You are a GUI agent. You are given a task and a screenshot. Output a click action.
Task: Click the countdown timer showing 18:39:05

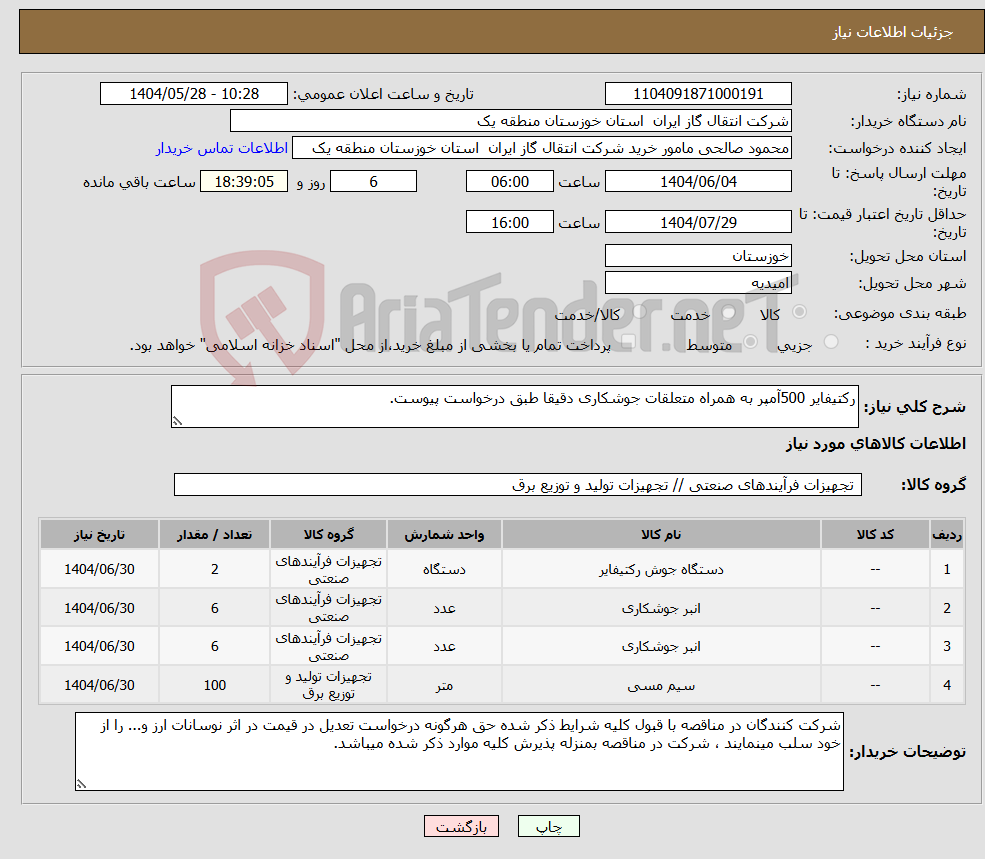(244, 181)
